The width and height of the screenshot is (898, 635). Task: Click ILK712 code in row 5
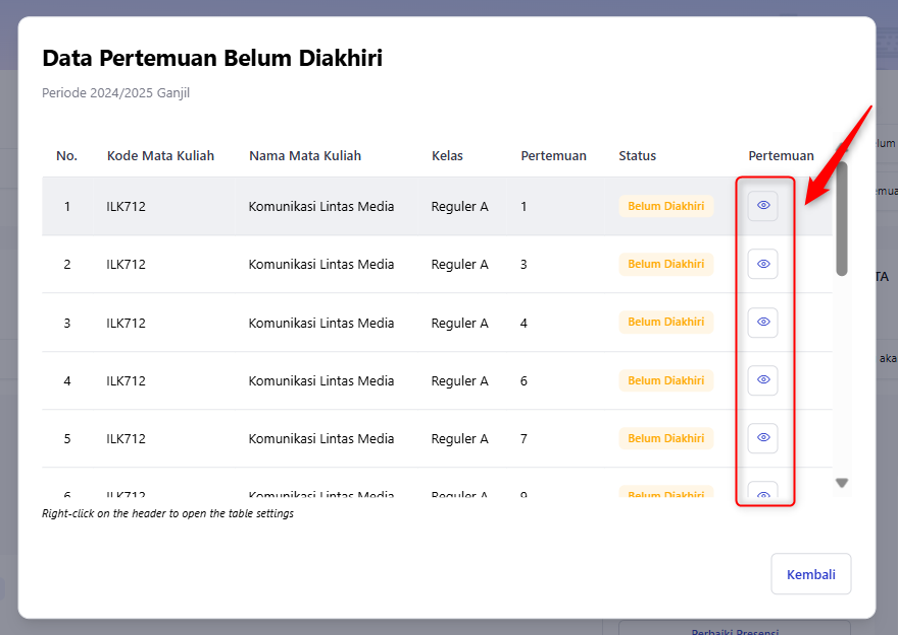click(126, 439)
